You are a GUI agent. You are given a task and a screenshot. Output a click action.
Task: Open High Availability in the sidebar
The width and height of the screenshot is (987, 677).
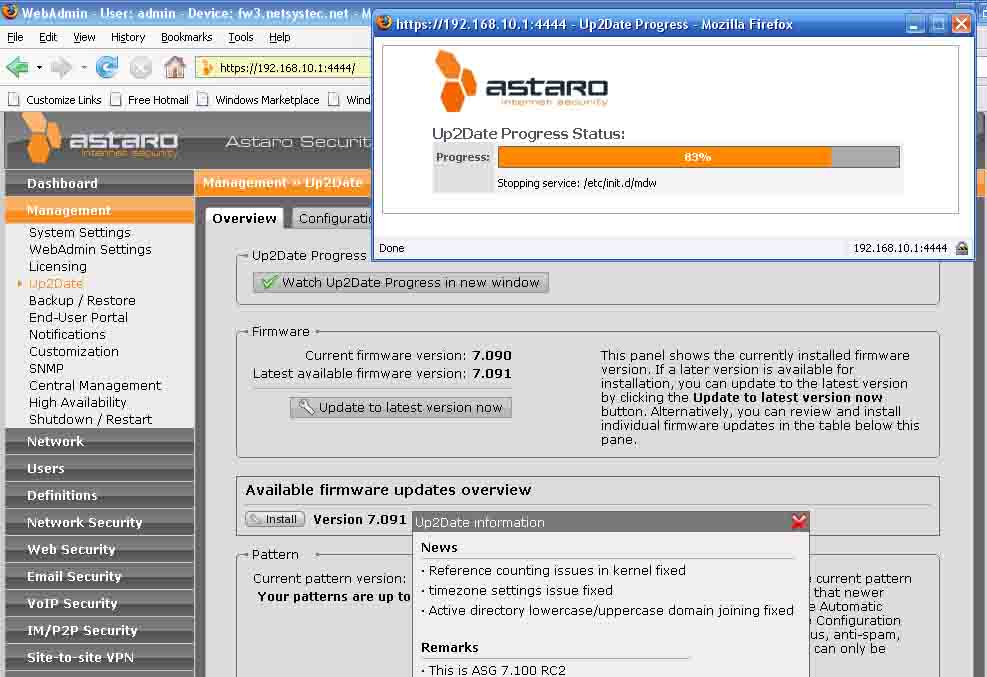(77, 402)
